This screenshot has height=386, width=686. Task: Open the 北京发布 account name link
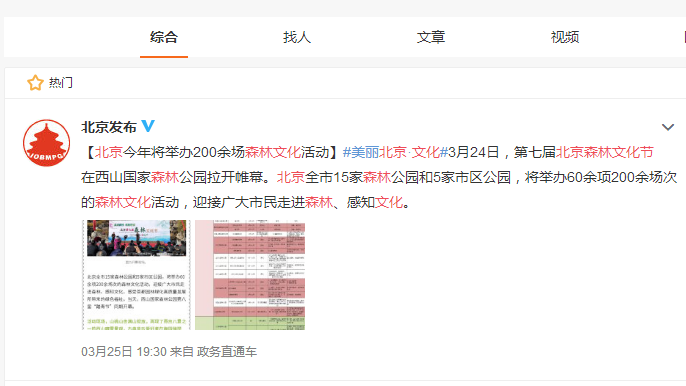109,127
